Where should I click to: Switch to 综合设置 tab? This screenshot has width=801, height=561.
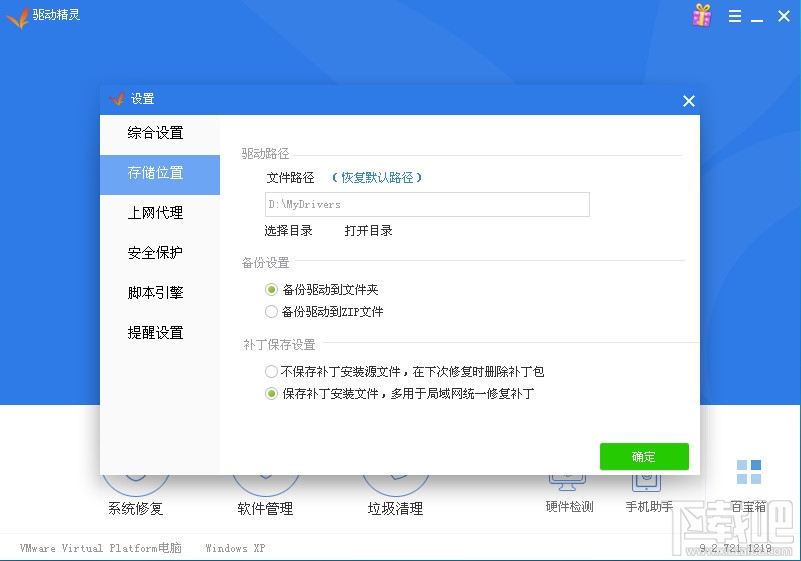(160, 133)
